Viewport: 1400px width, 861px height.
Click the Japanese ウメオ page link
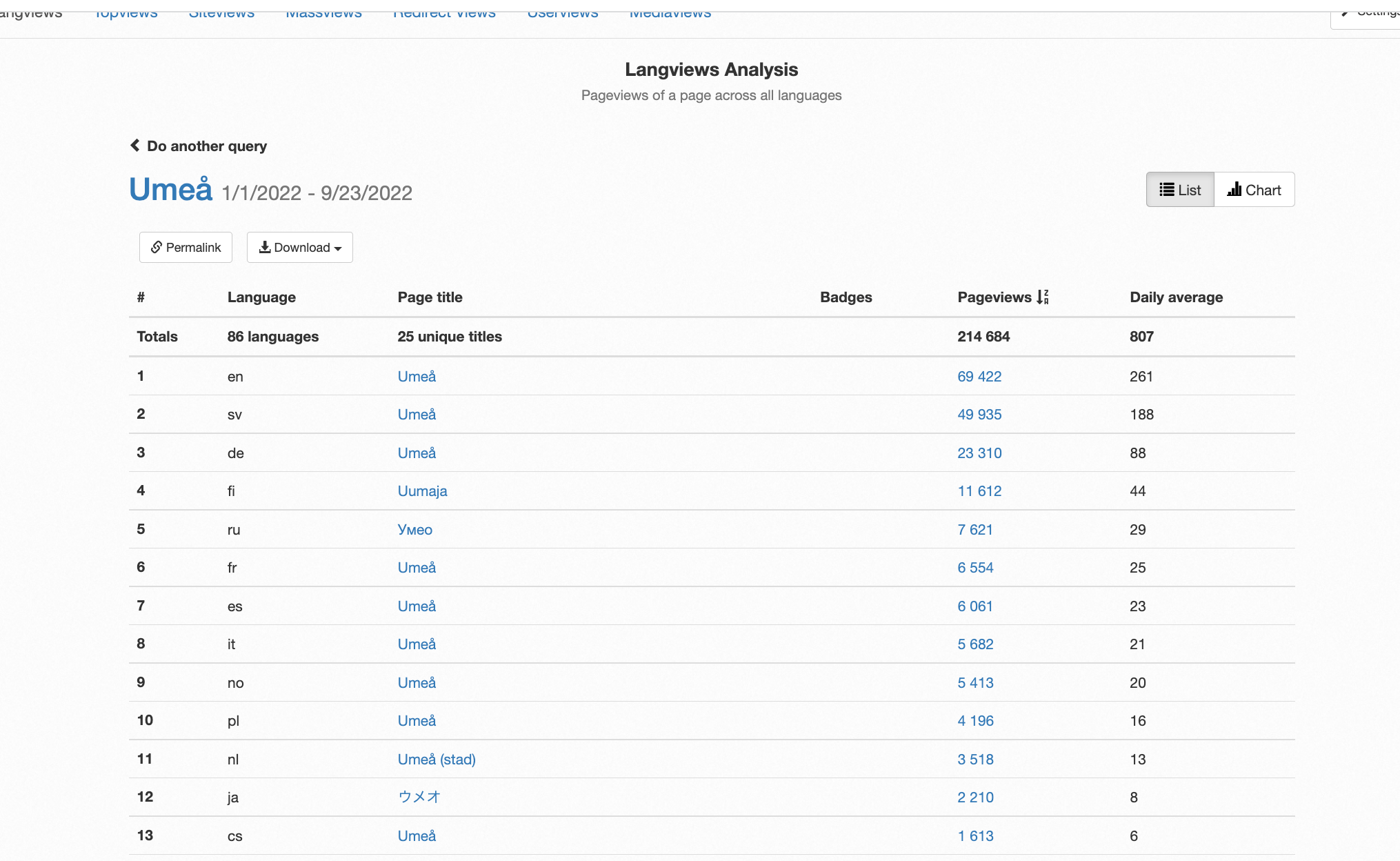pos(419,798)
